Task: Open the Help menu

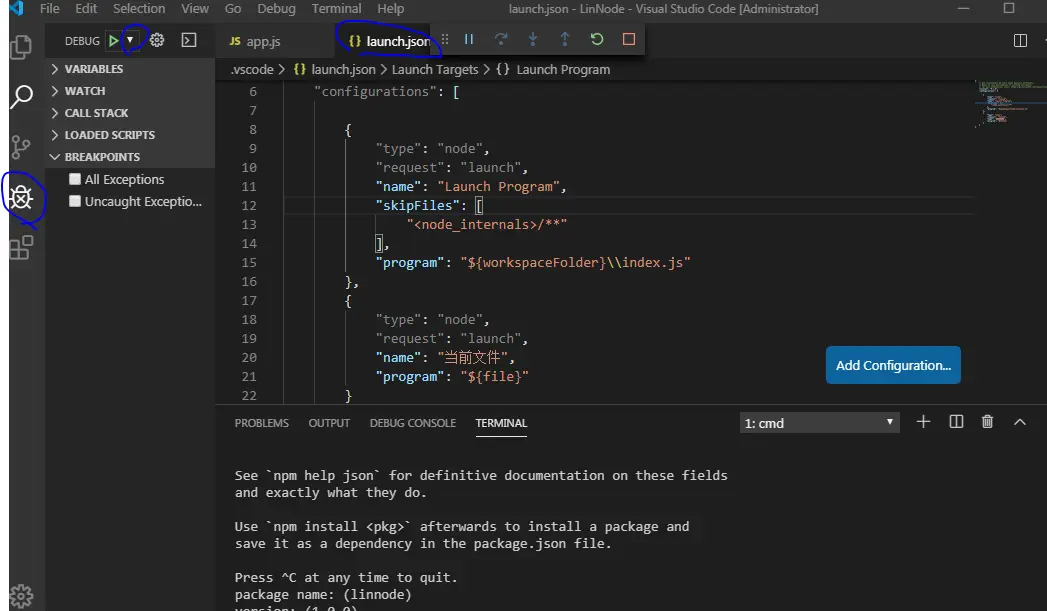Action: pos(391,9)
